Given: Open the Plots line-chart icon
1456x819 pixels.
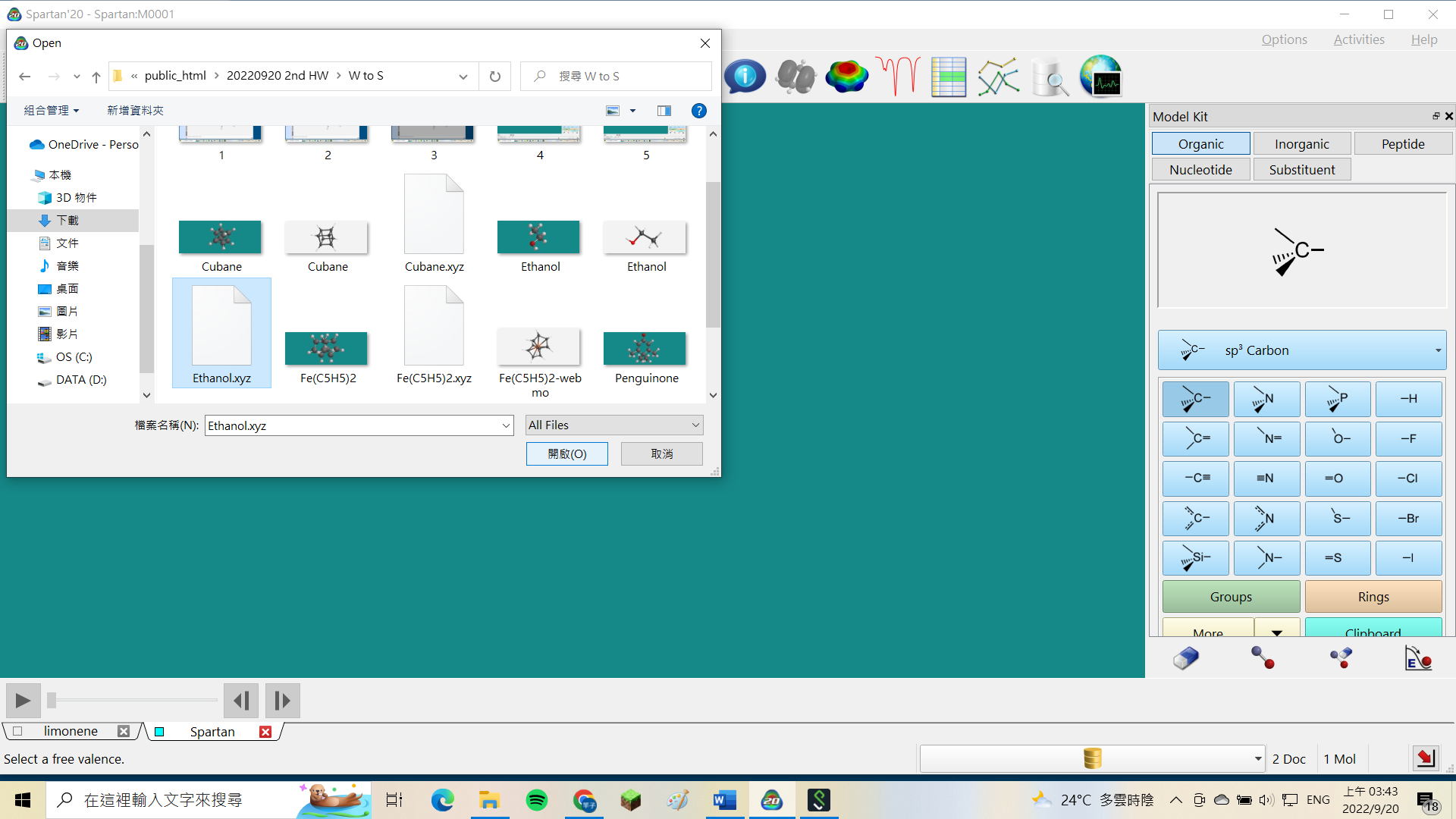Looking at the screenshot, I should pos(999,77).
